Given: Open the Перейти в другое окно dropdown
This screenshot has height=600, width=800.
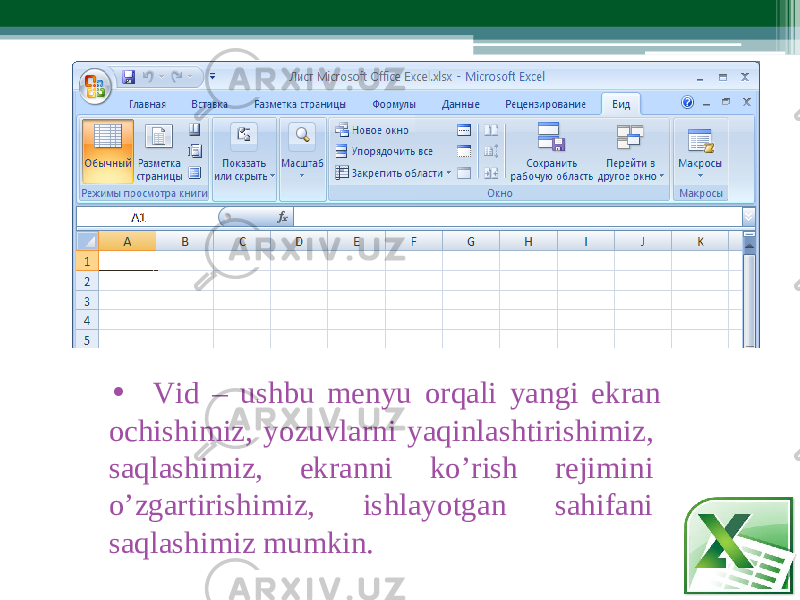Looking at the screenshot, I should (631, 152).
